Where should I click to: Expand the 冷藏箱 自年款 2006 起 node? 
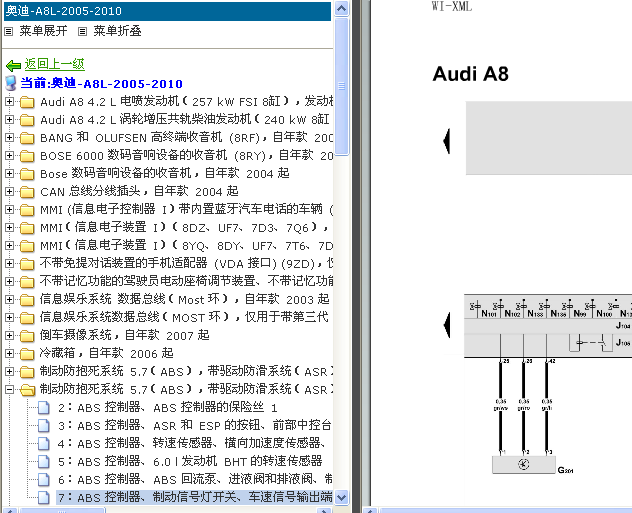(9, 353)
